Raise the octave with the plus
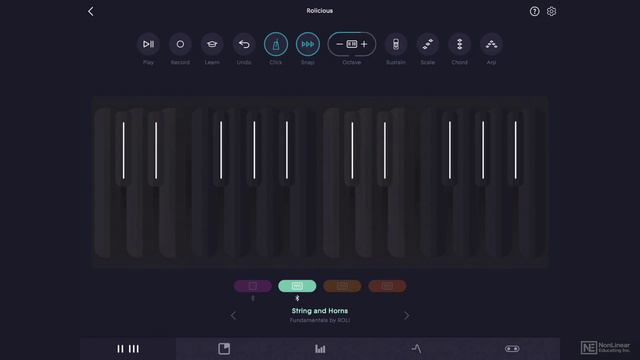Screen dimensions: 640x360 [364, 44]
